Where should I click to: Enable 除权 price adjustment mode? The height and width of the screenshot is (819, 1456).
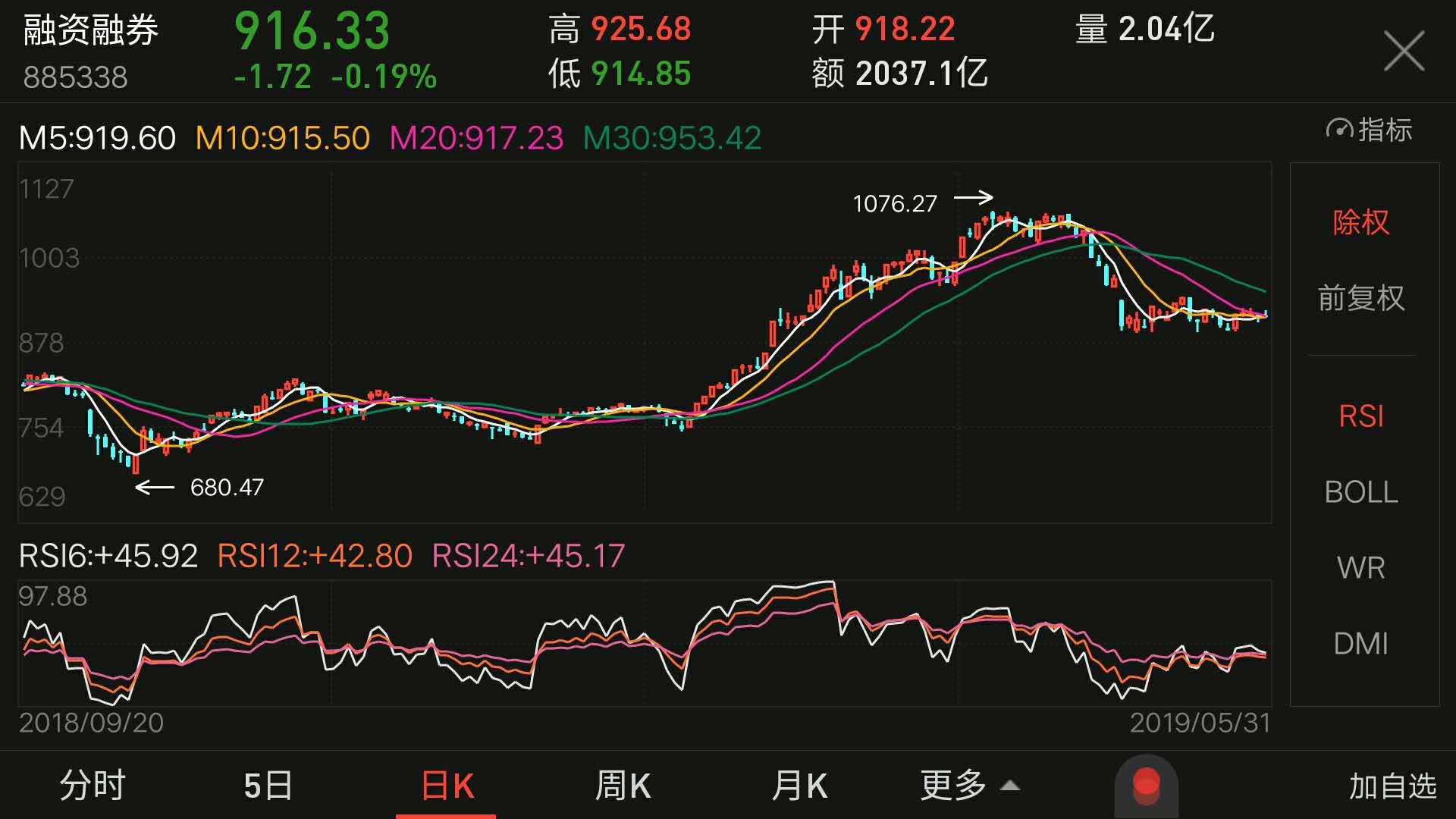(1360, 223)
